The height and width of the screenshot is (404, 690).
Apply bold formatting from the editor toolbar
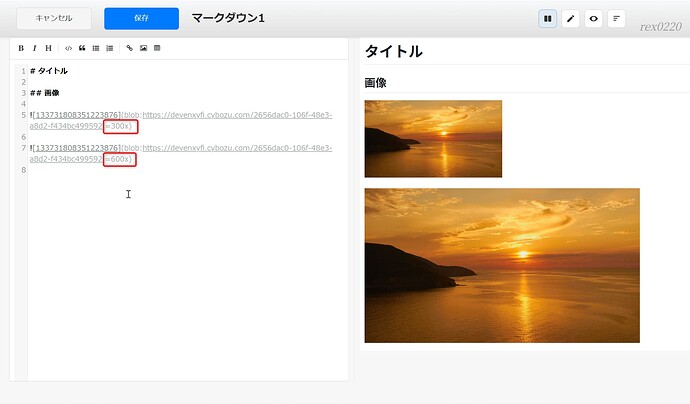point(21,48)
